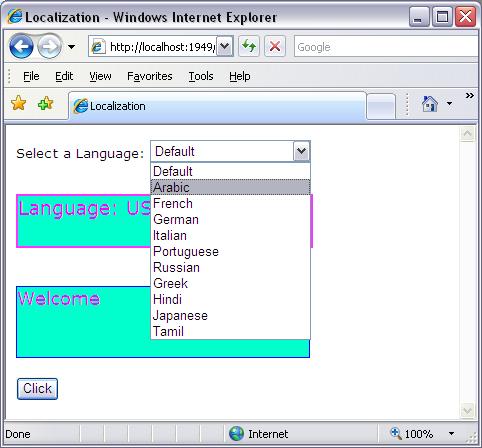Click the browser Forward arrow button
The image size is (482, 448).
(x=49, y=46)
